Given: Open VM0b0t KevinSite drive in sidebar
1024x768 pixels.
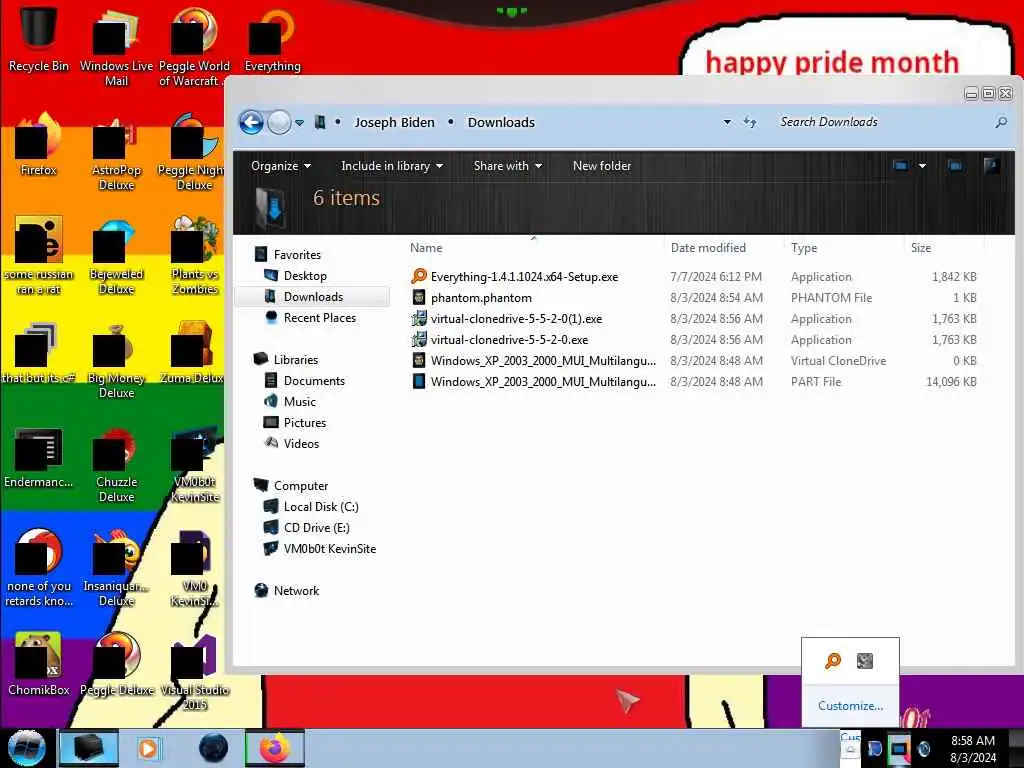Looking at the screenshot, I should (329, 548).
